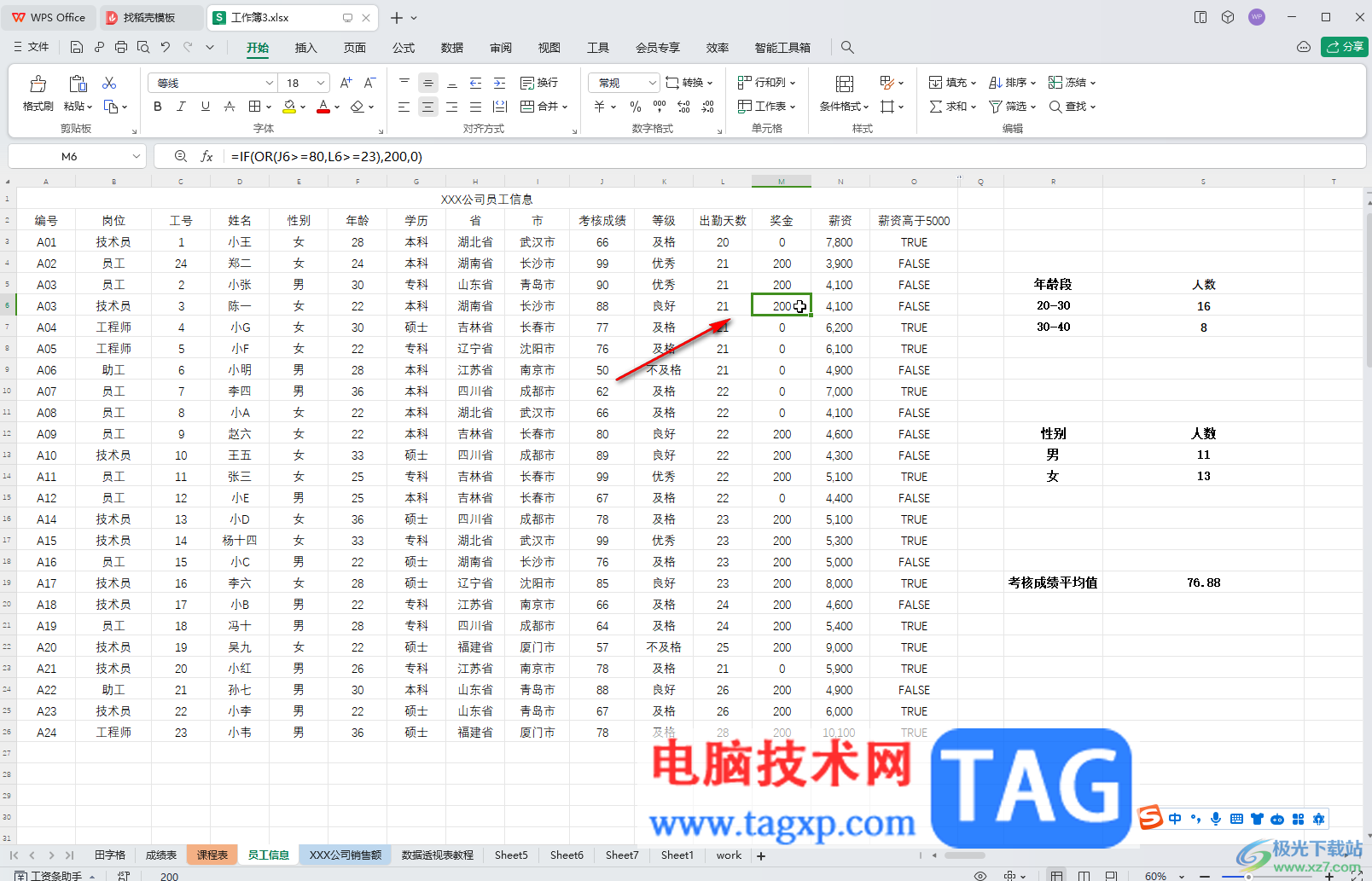Screen dimensions: 1372x881
Task: Toggle wrap text option
Action: [539, 83]
